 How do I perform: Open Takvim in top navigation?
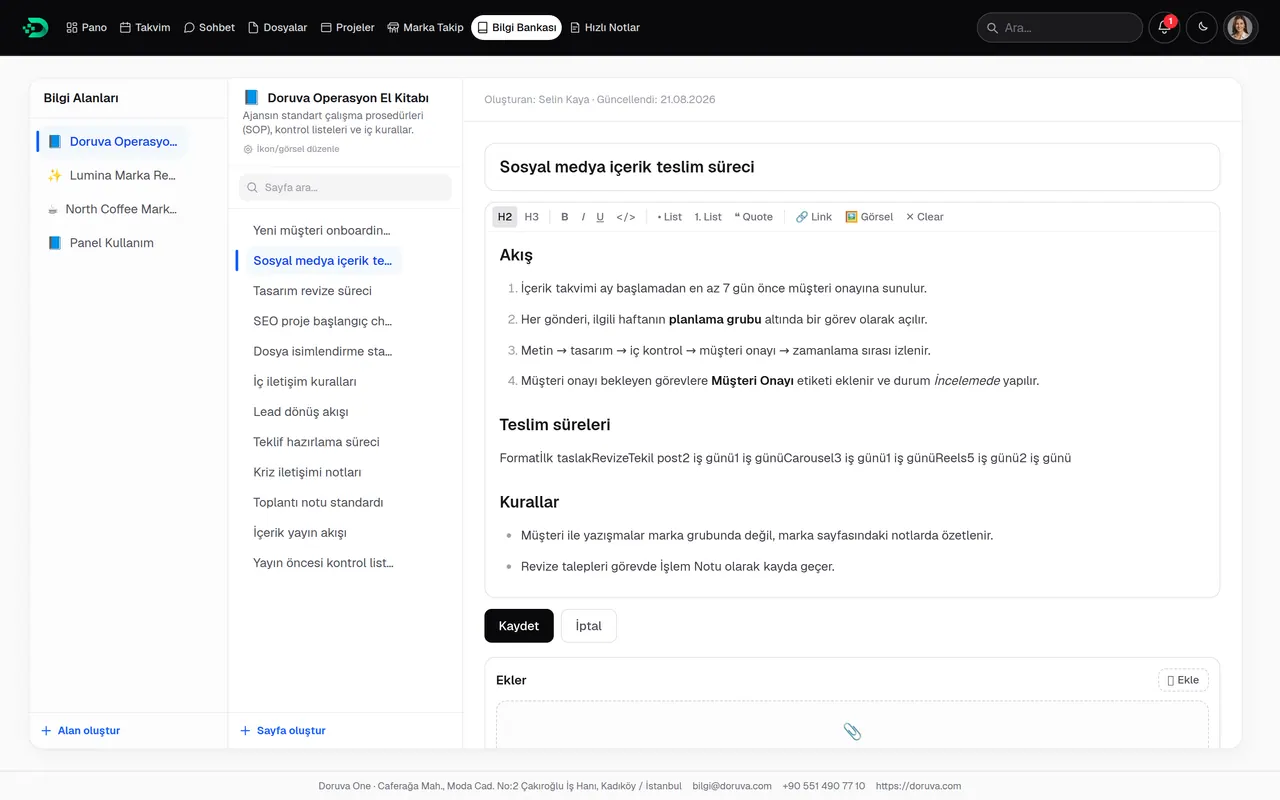click(145, 28)
